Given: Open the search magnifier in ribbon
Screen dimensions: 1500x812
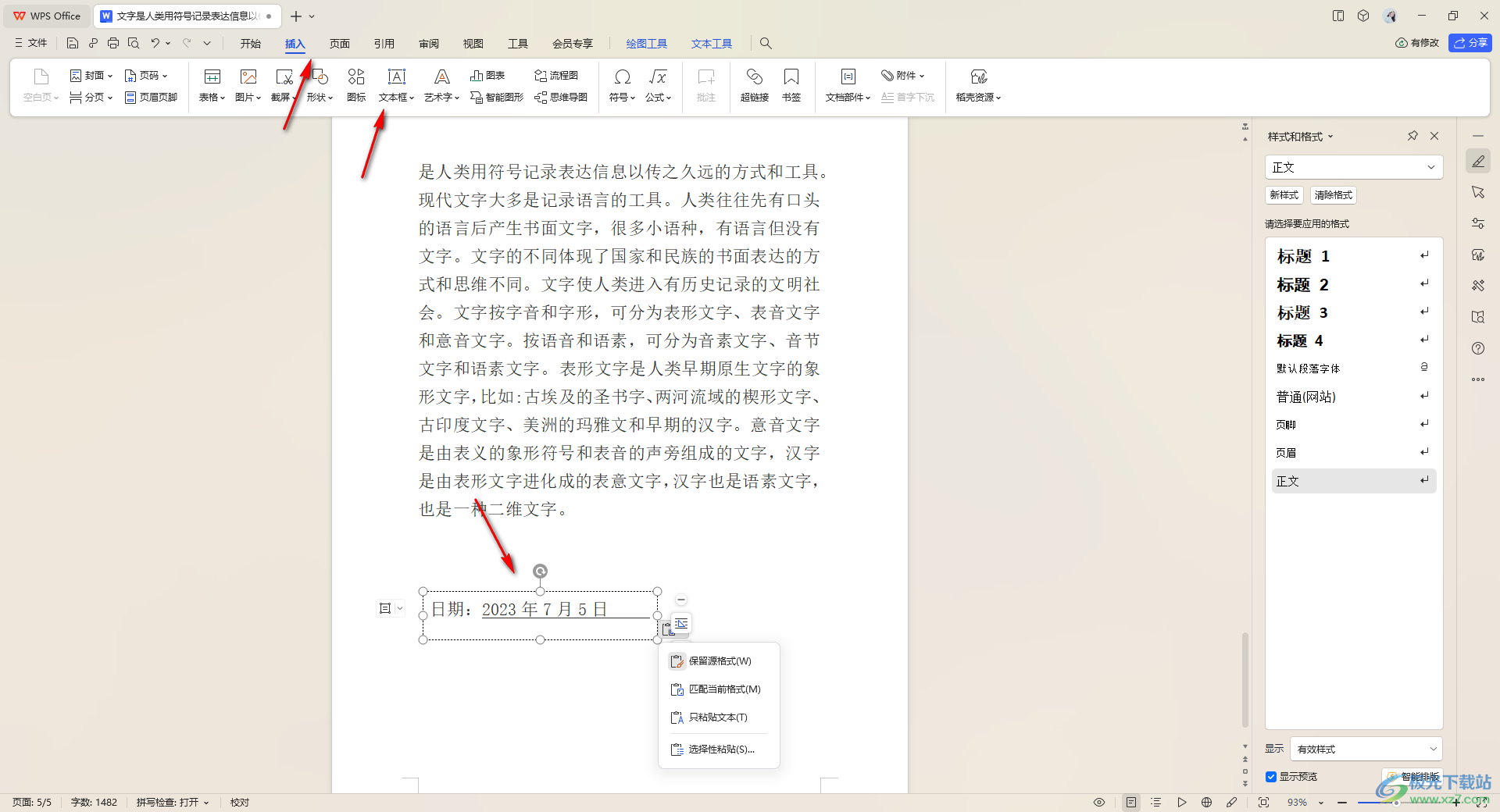Looking at the screenshot, I should pyautogui.click(x=766, y=44).
